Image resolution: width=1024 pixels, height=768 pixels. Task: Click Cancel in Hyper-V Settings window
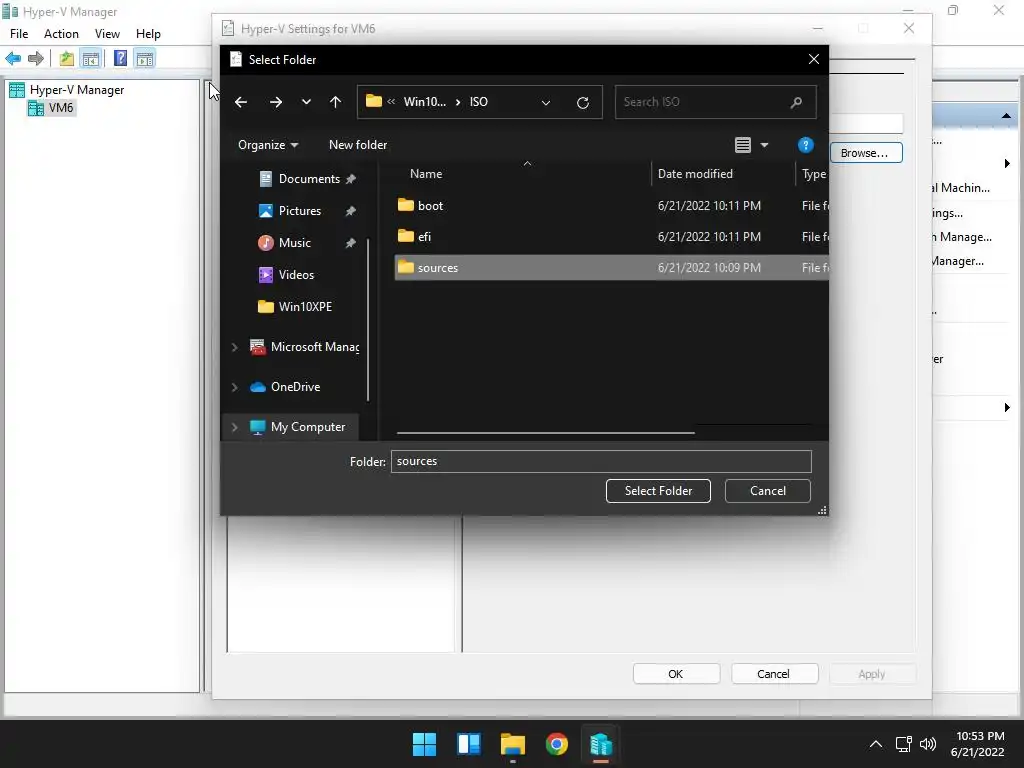coord(774,674)
